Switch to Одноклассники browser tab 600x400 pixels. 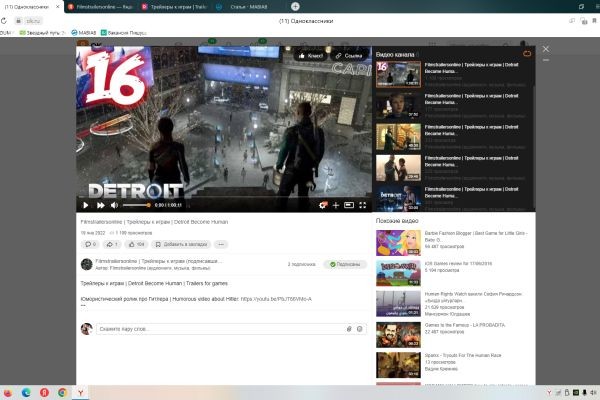click(x=27, y=7)
